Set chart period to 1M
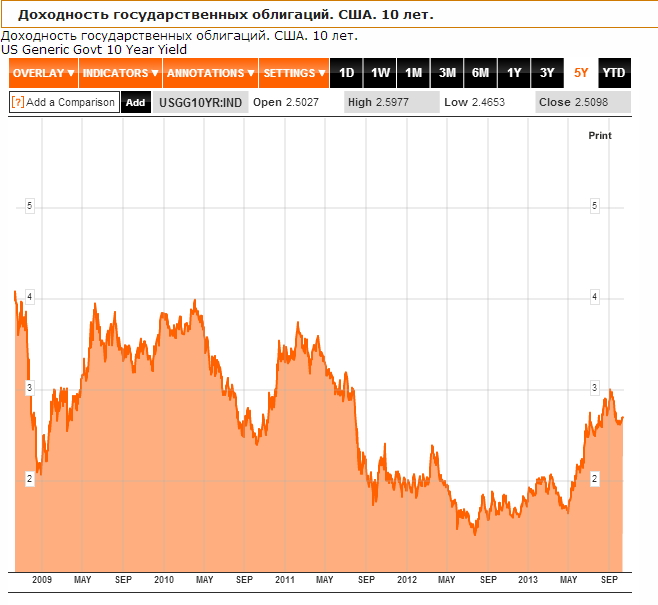The height and width of the screenshot is (605, 658). [413, 73]
